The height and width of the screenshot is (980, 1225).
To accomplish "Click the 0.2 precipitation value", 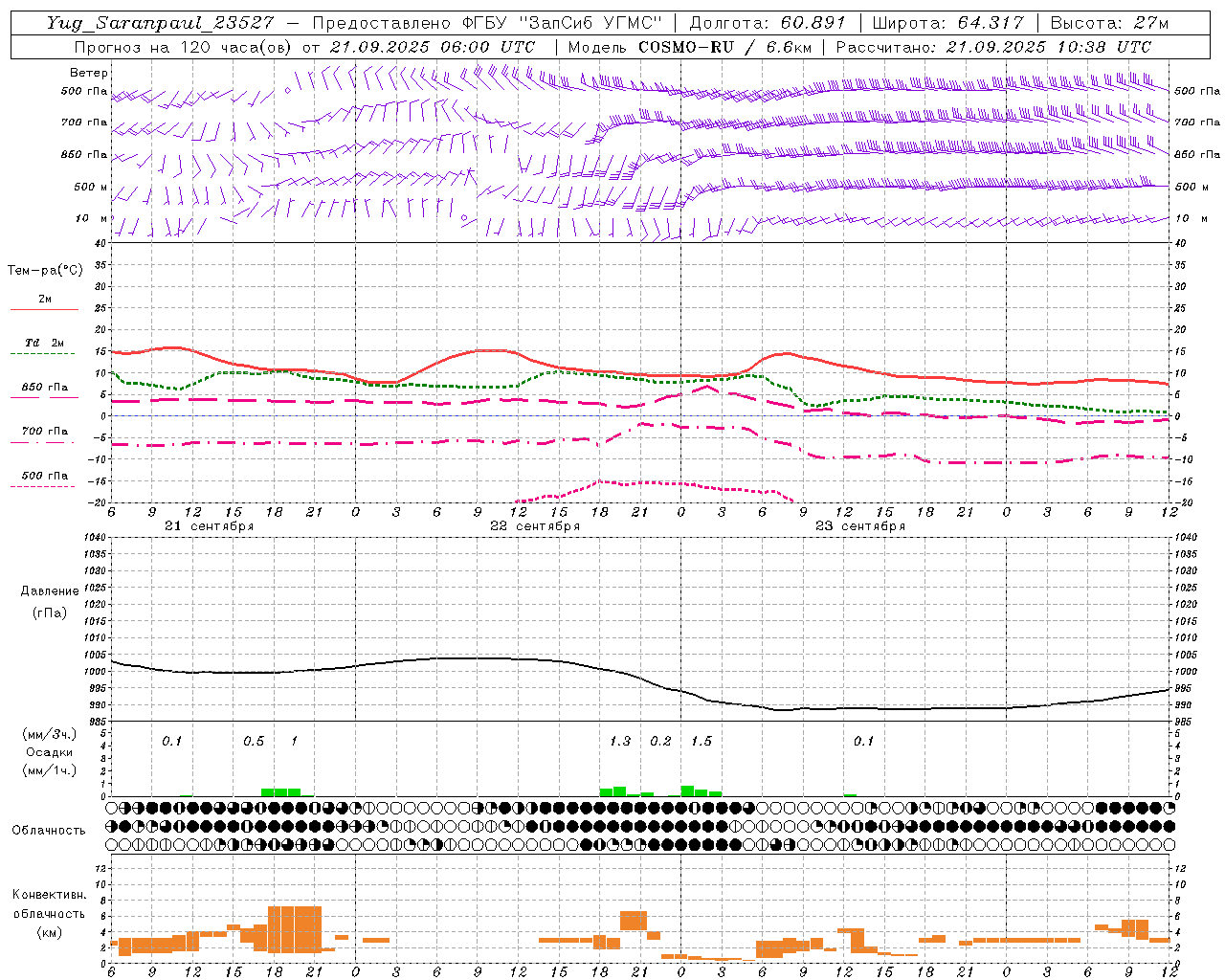I will [x=660, y=742].
